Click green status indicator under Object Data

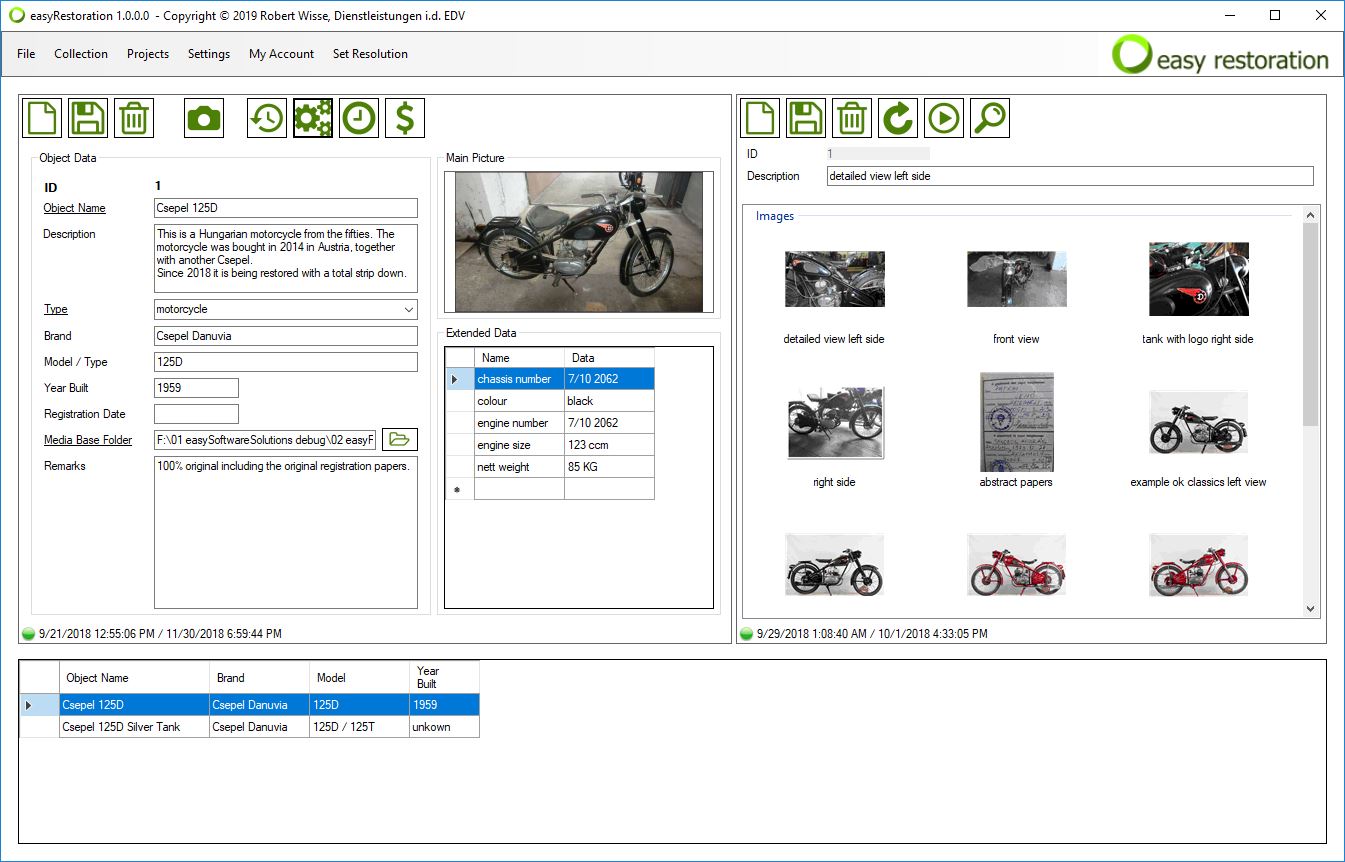[28, 634]
